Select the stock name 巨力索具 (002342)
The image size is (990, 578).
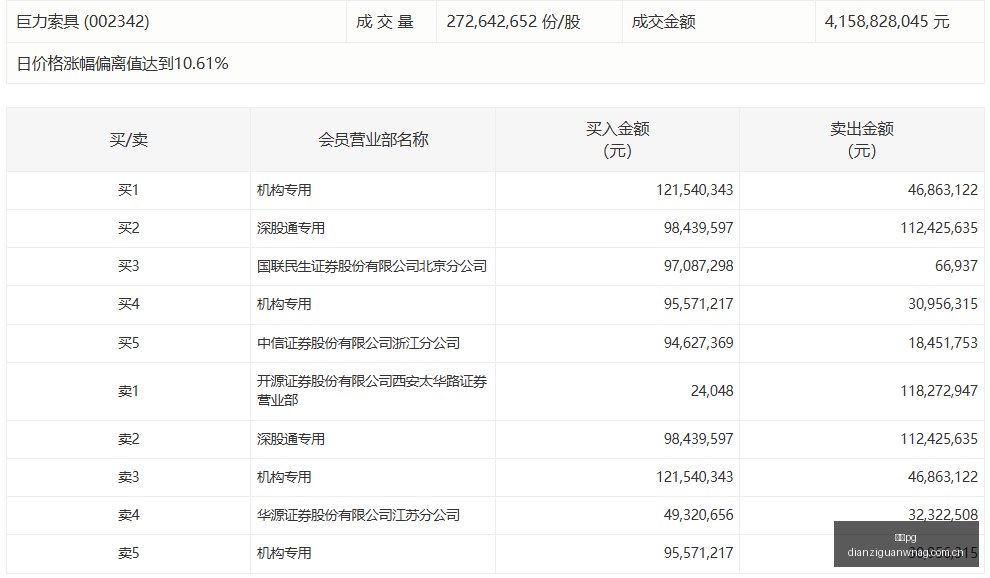click(83, 21)
